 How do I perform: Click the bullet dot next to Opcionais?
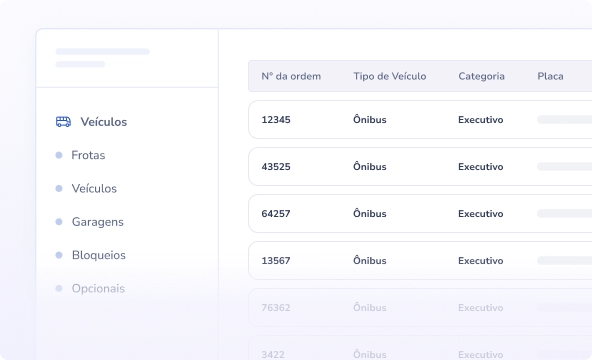pyautogui.click(x=59, y=289)
